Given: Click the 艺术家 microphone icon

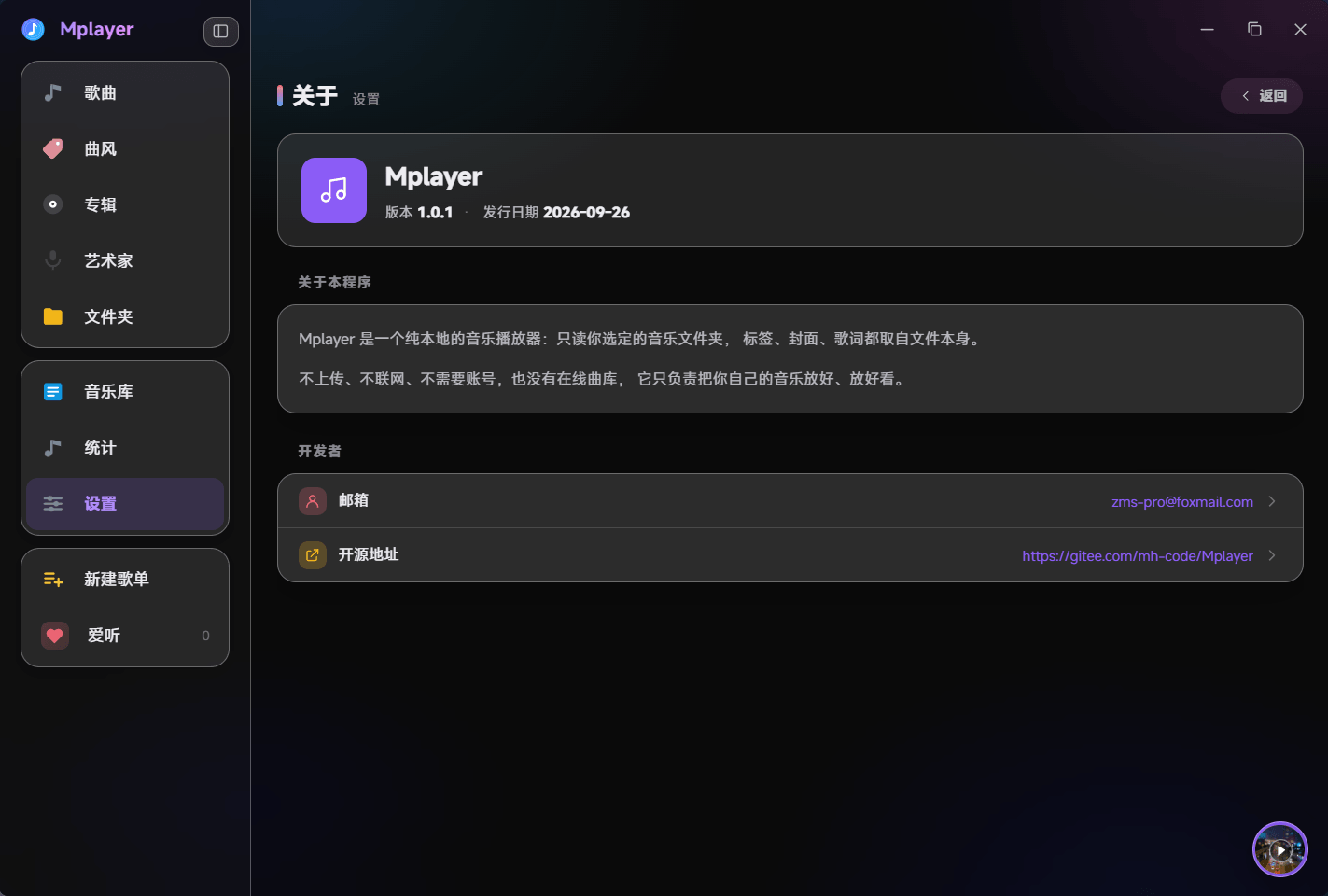Looking at the screenshot, I should tap(53, 260).
